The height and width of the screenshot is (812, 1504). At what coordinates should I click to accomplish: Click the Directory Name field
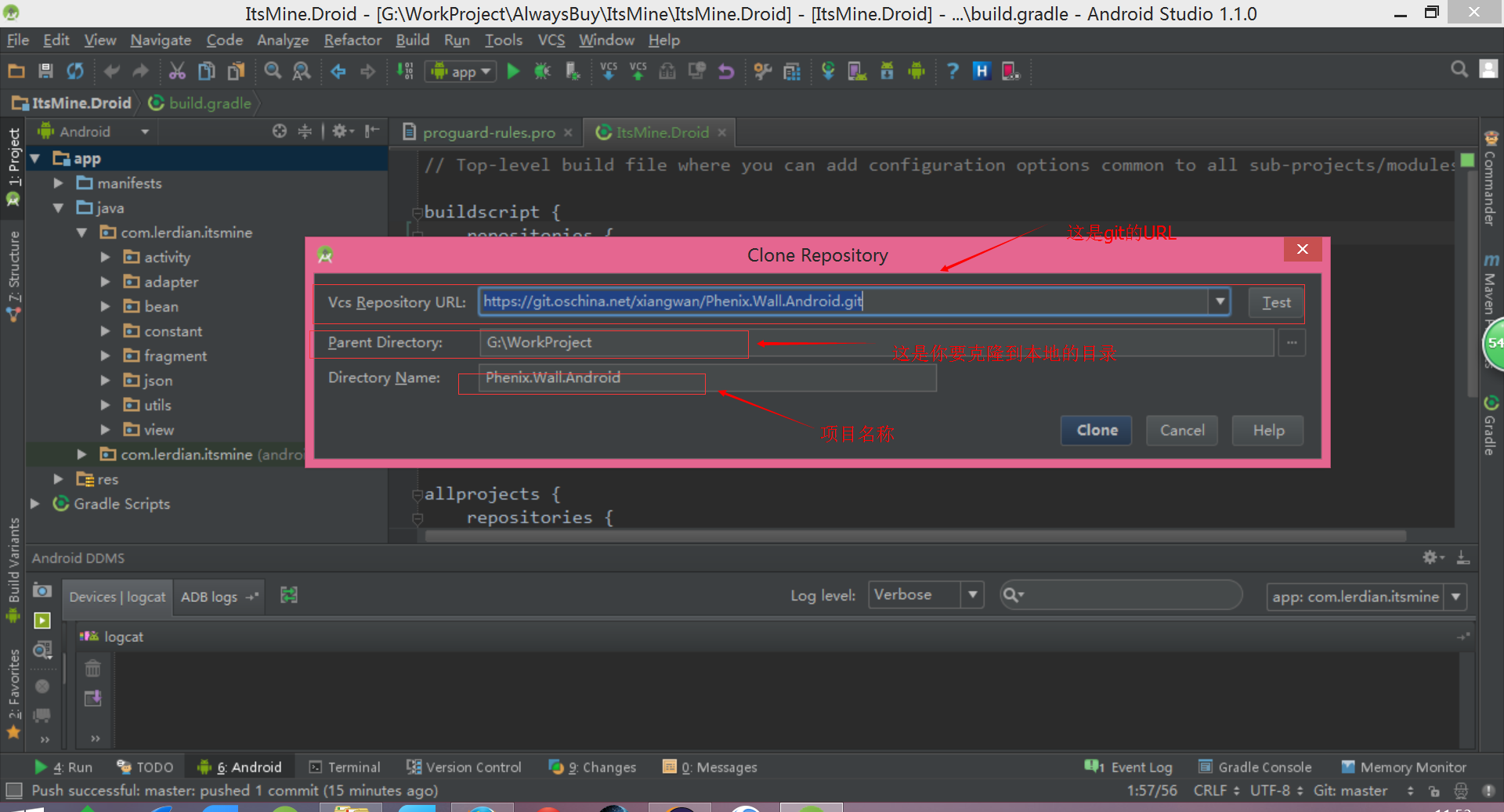(707, 377)
